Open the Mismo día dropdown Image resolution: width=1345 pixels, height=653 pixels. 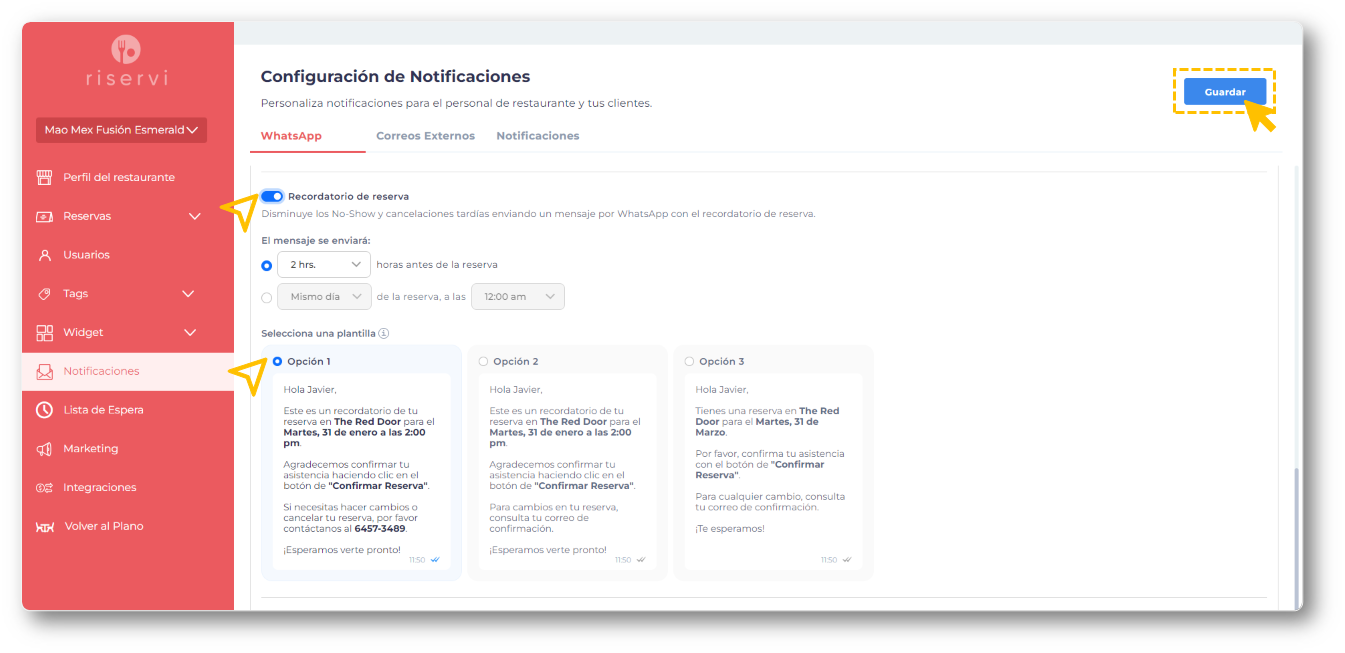pyautogui.click(x=325, y=297)
